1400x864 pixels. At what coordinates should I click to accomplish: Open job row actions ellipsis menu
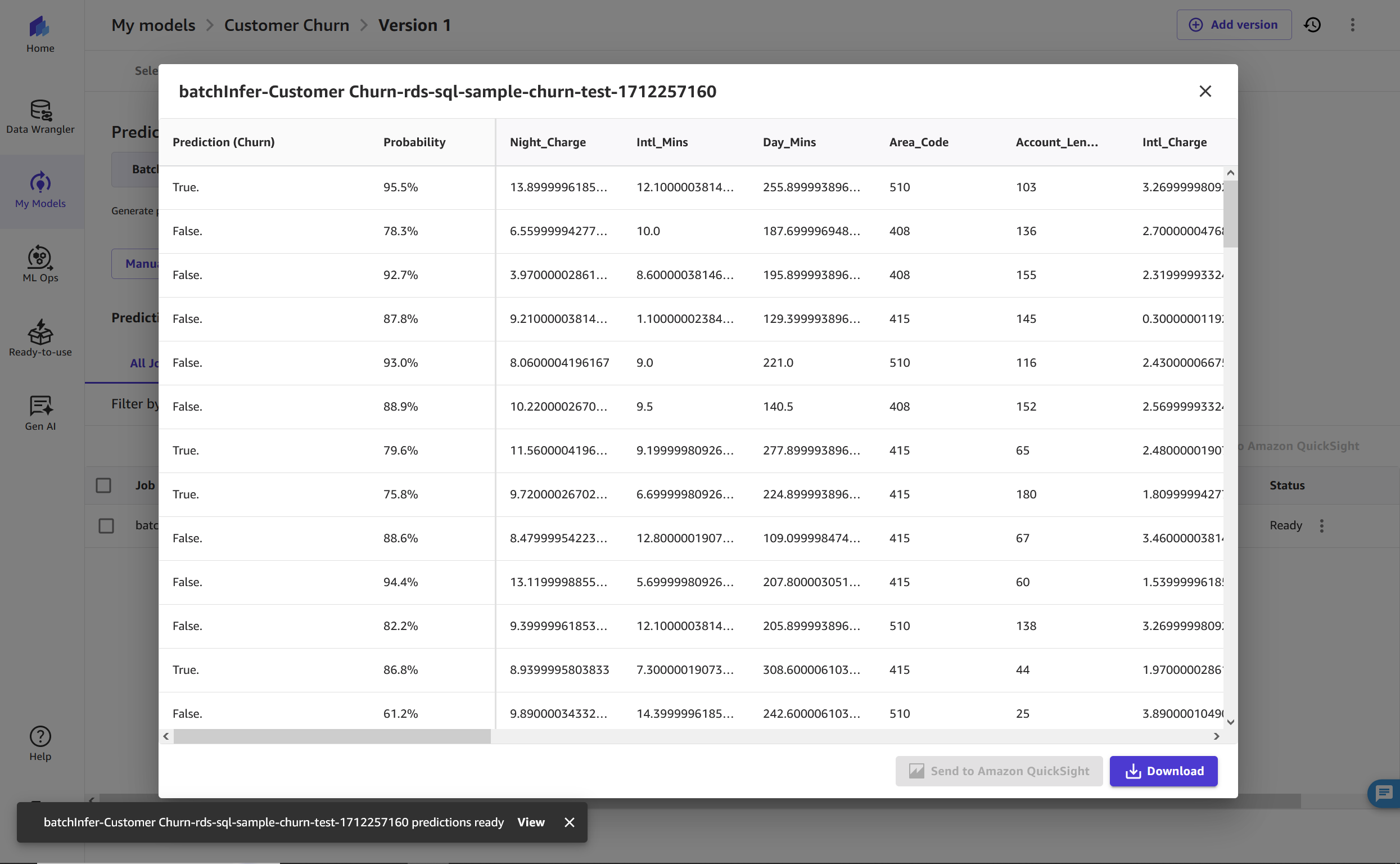point(1321,525)
